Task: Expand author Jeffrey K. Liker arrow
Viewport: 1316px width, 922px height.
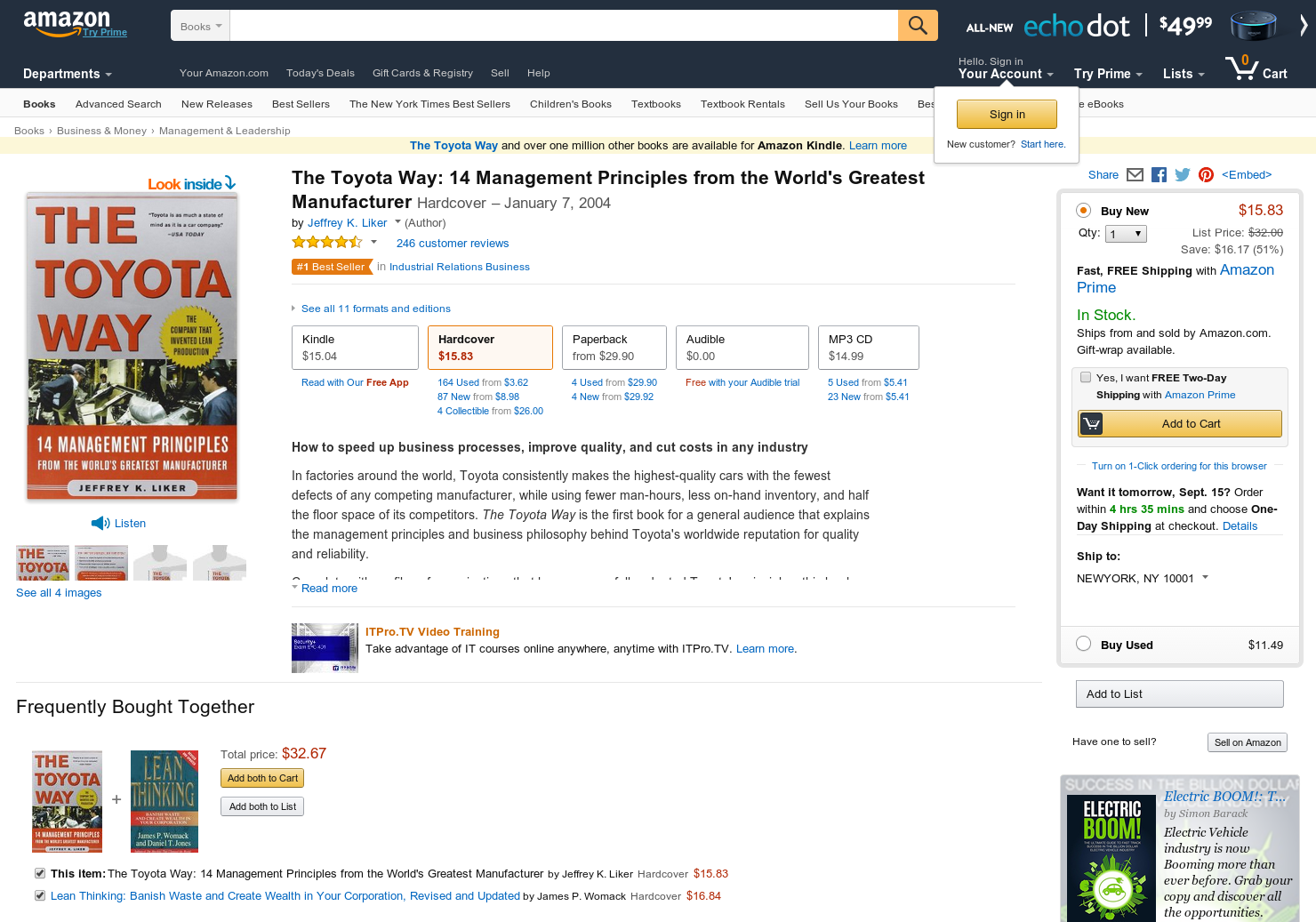Action: [397, 222]
